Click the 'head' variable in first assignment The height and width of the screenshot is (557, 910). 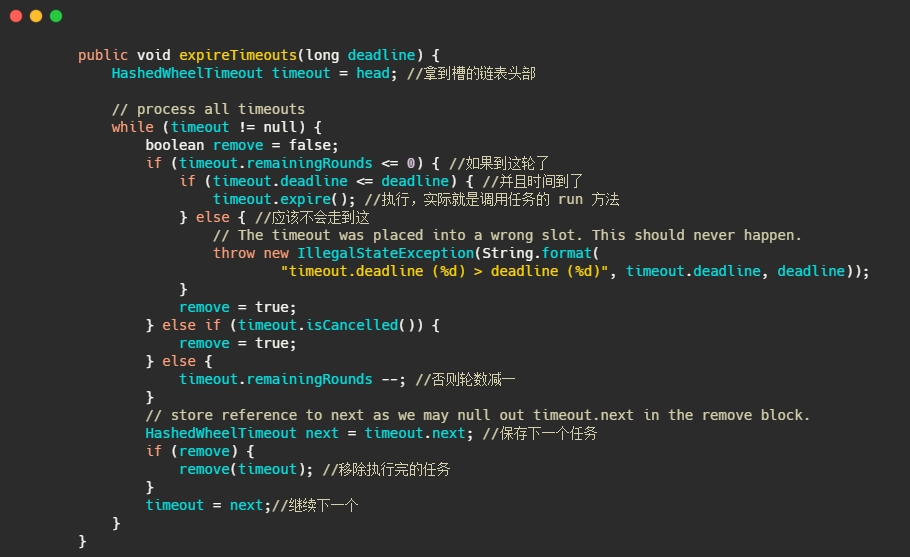(373, 73)
